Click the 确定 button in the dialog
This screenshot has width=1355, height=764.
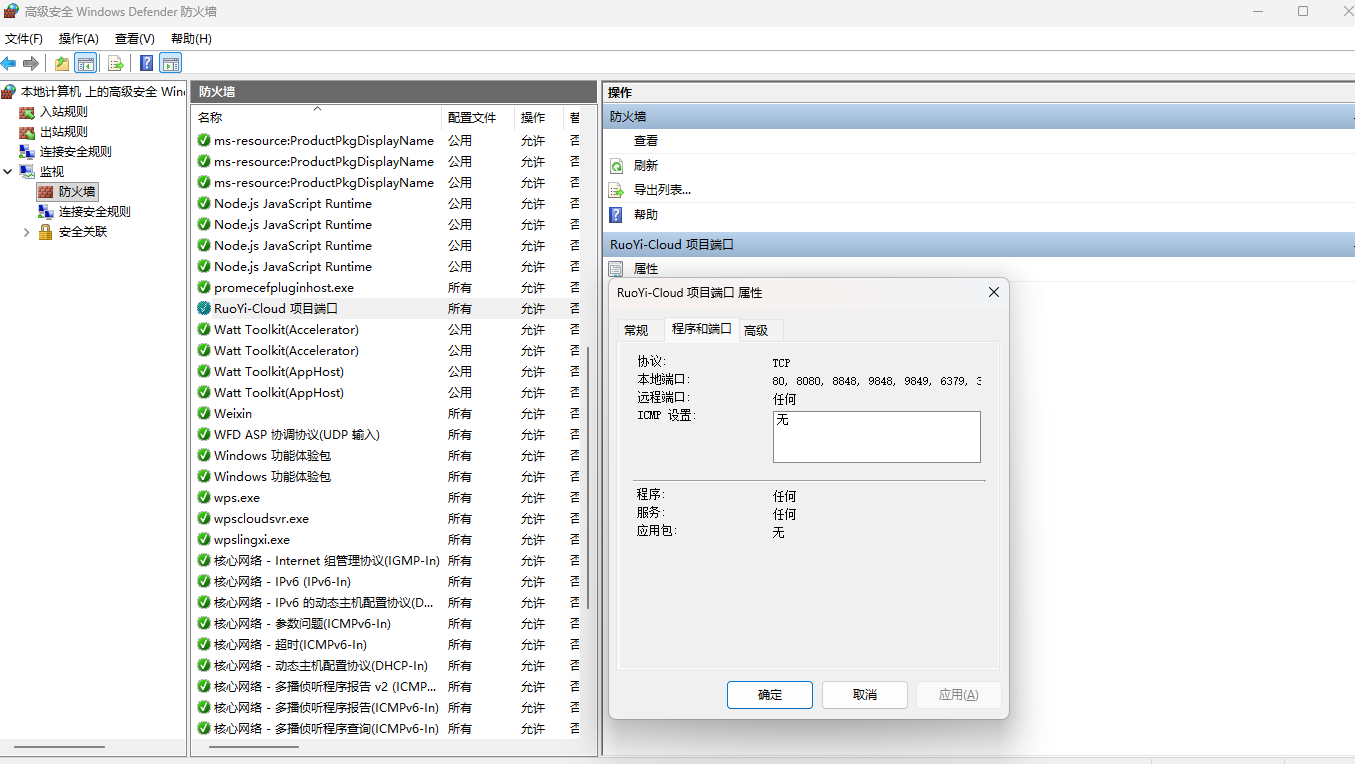tap(770, 695)
